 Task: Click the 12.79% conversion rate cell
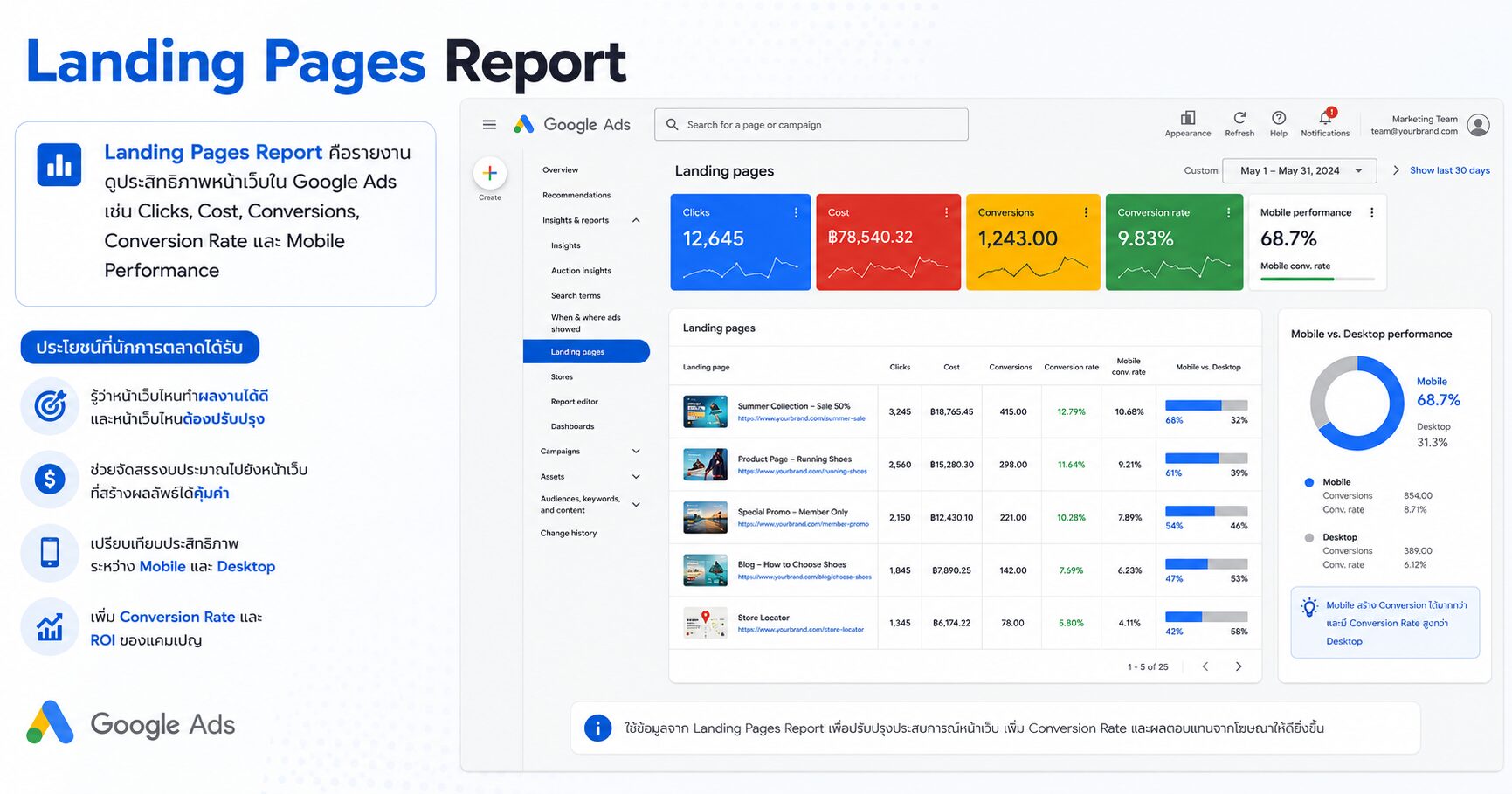pyautogui.click(x=1071, y=411)
